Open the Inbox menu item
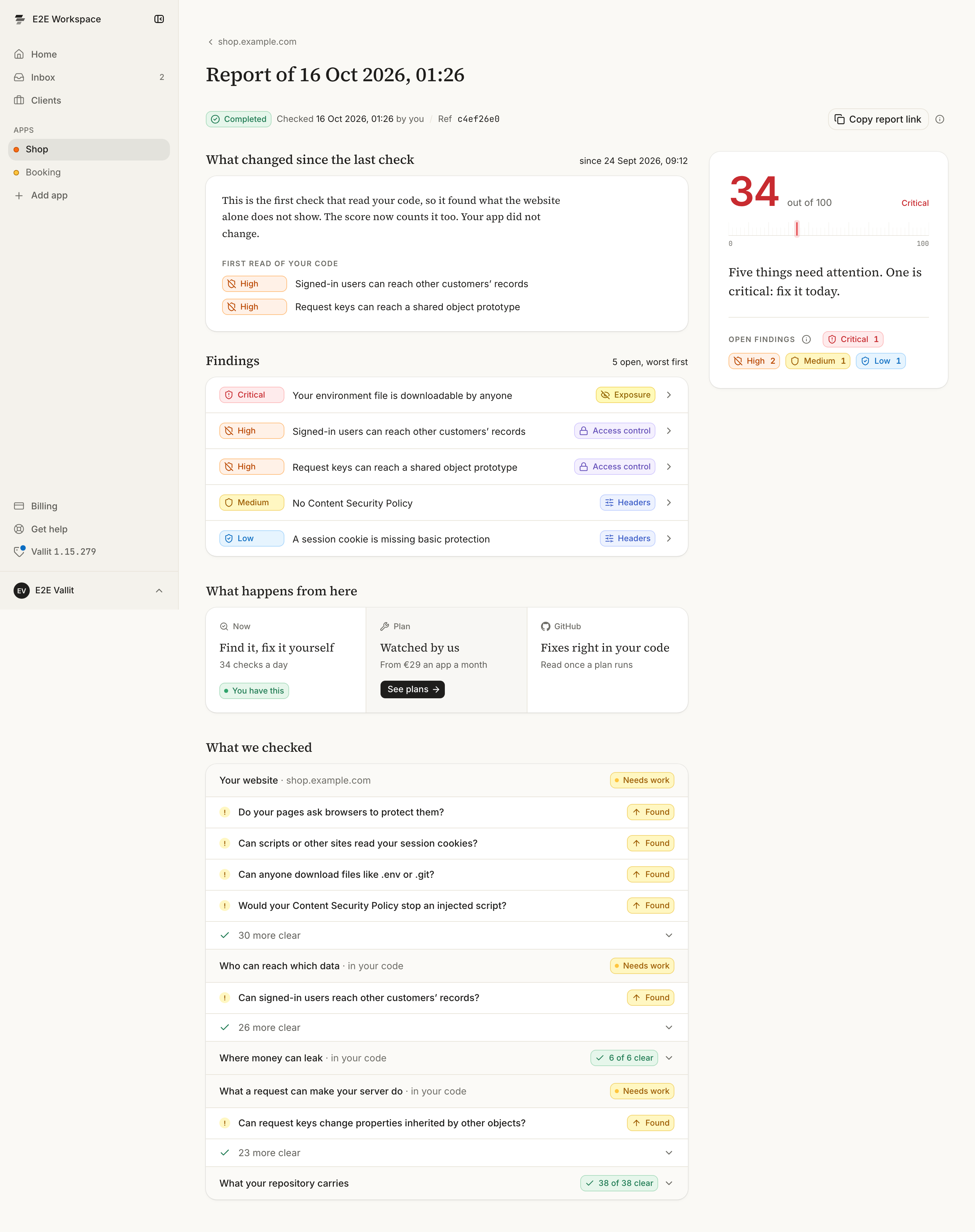This screenshot has width=975, height=1232. 89,77
